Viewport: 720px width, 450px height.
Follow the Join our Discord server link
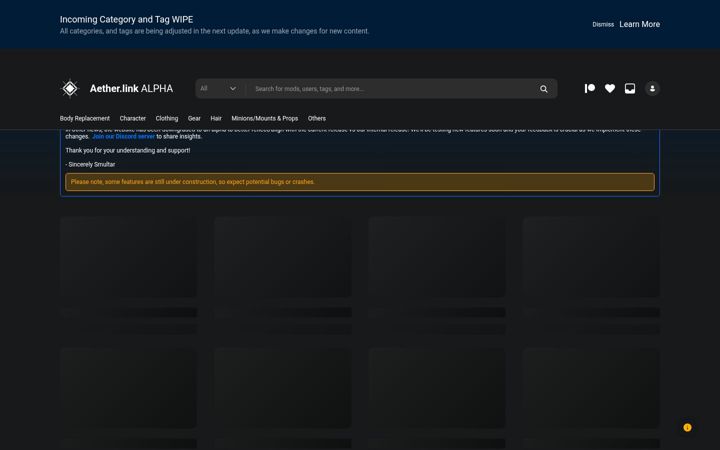click(124, 136)
